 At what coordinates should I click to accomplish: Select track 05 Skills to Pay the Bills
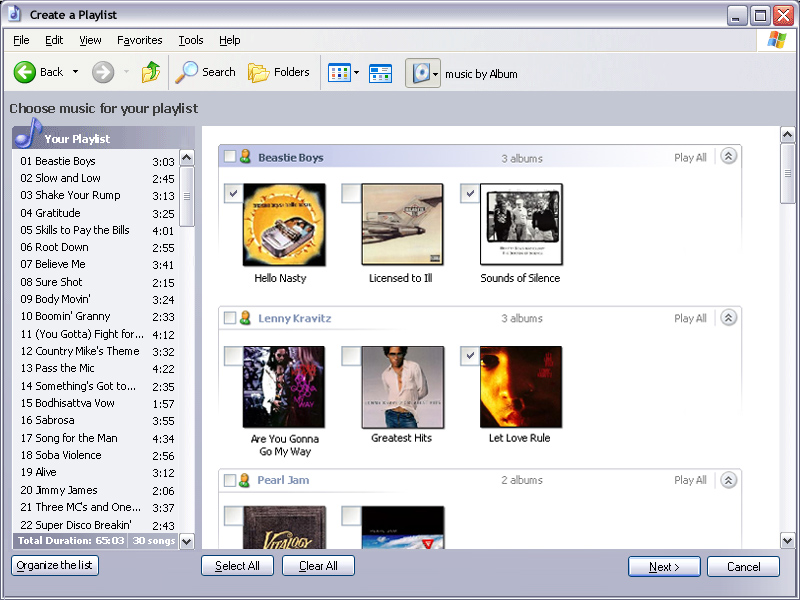coord(97,230)
